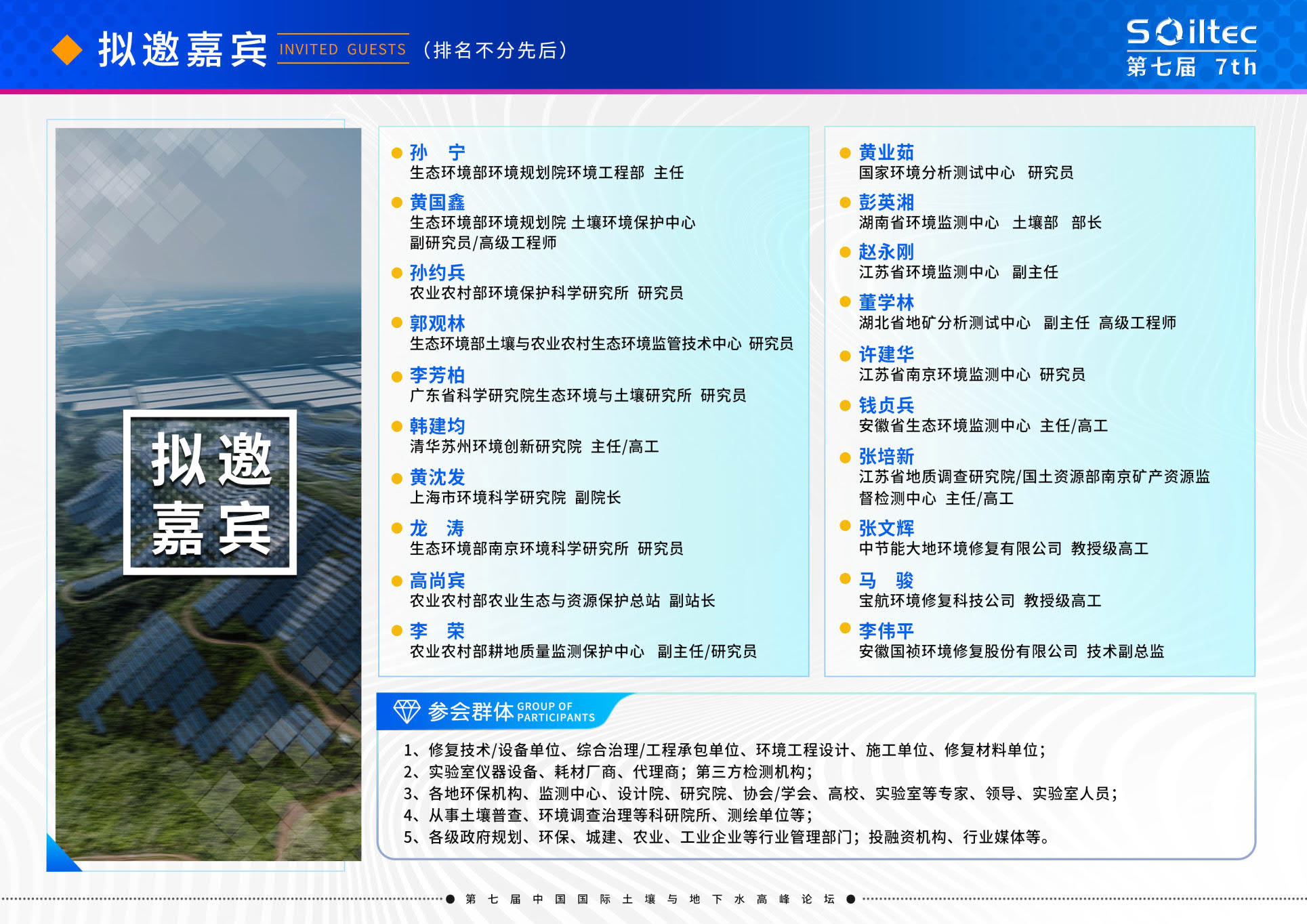Click the INVITED GUESTS label
This screenshot has height=924, width=1307.
point(343,49)
